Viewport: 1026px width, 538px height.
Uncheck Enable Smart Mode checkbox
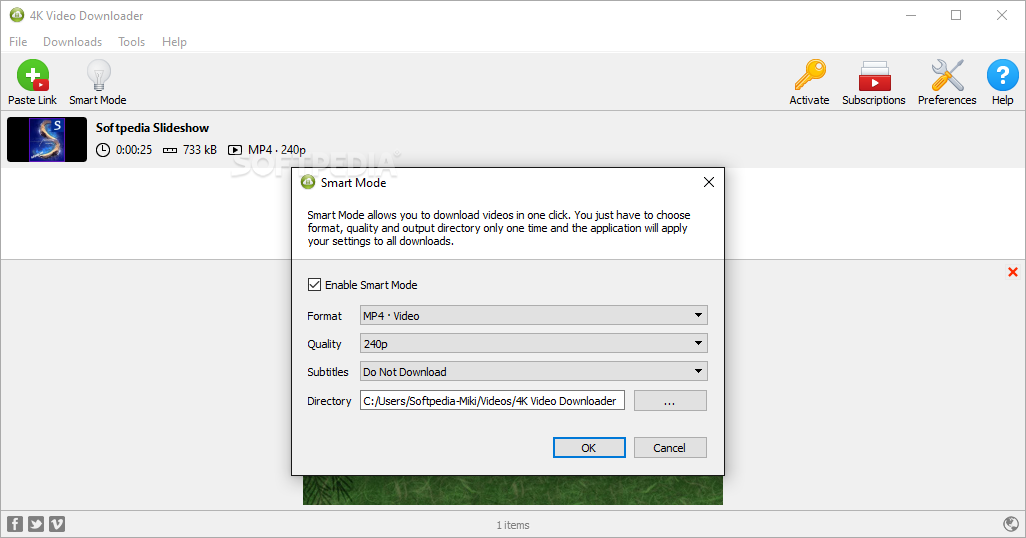pos(315,285)
